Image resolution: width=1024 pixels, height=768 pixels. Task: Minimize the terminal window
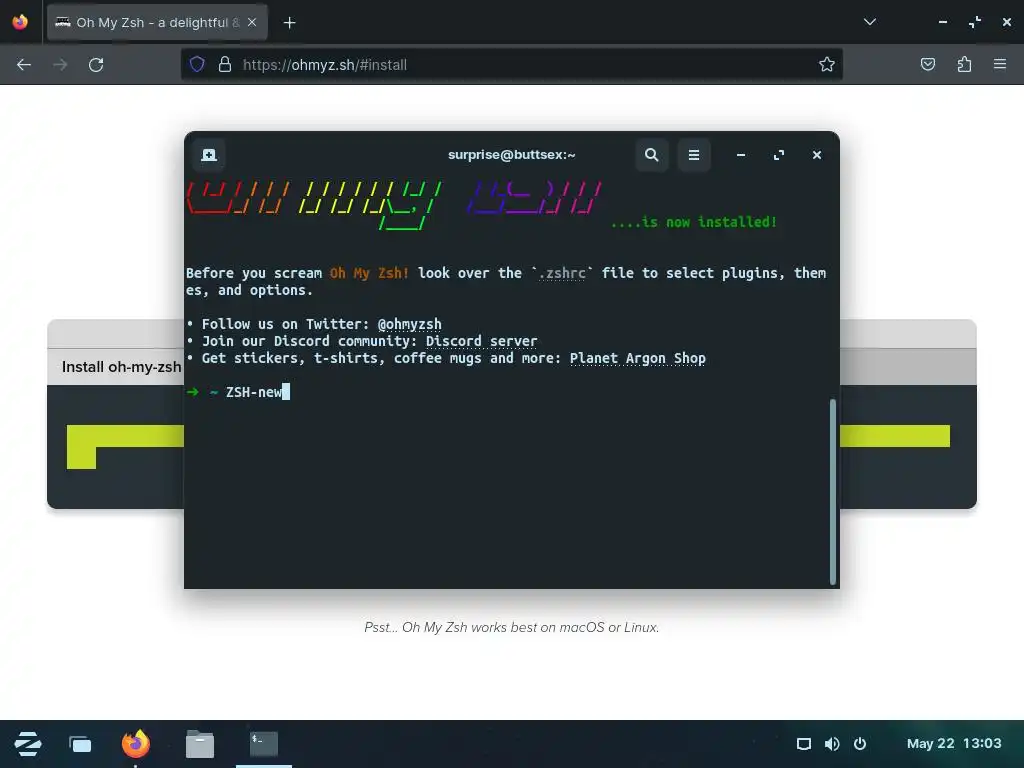(x=741, y=155)
